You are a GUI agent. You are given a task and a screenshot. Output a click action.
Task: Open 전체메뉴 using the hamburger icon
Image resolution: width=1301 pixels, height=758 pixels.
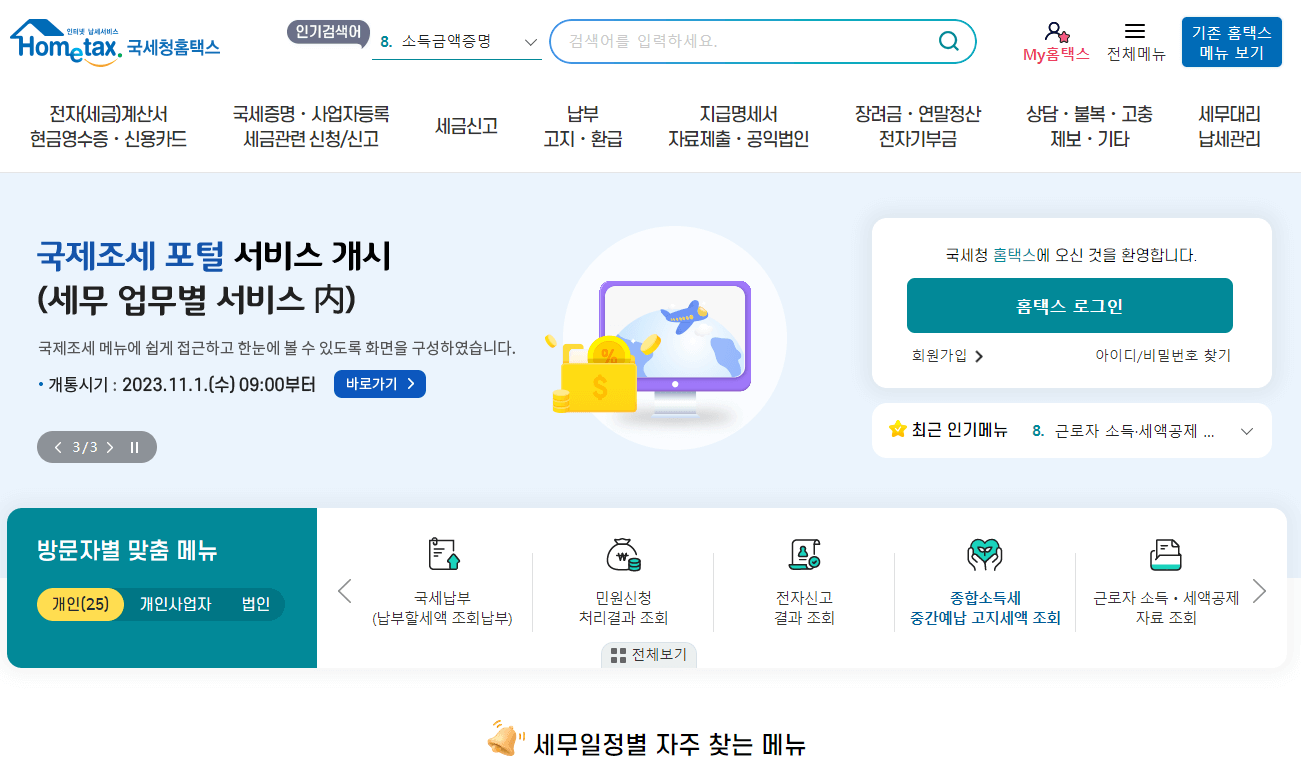[1135, 29]
